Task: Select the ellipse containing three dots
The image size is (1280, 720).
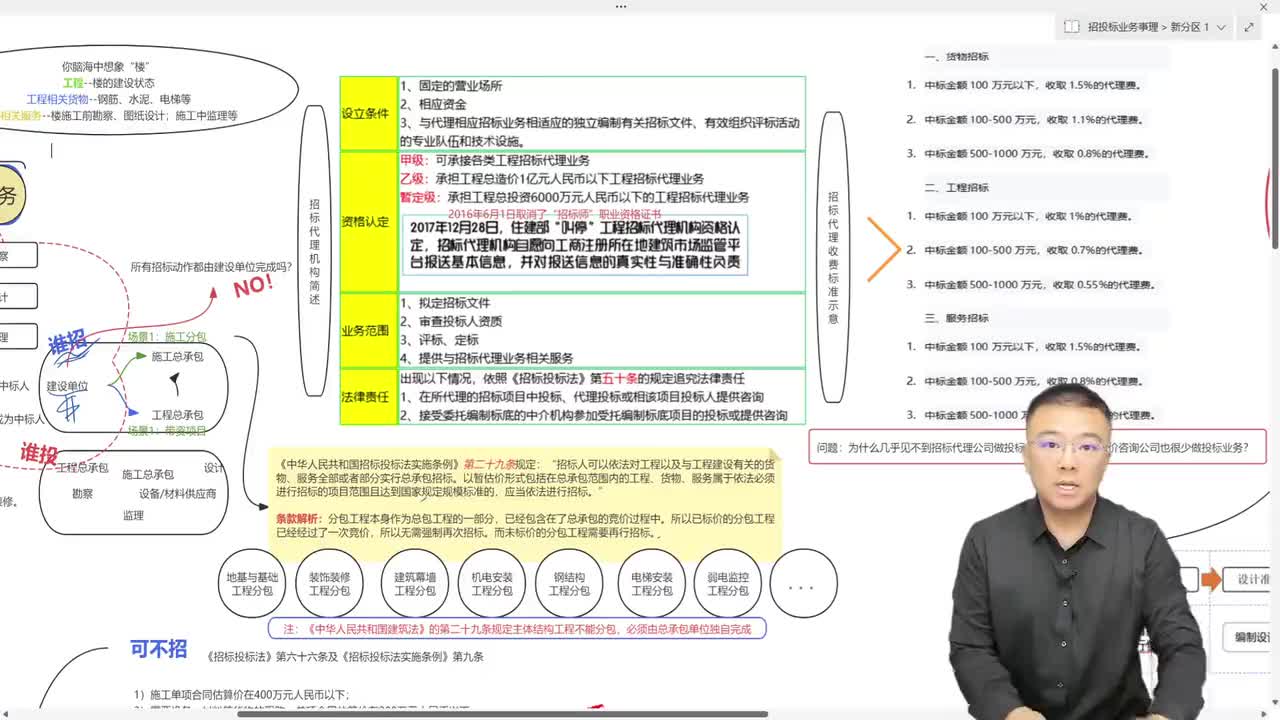Action: [803, 584]
